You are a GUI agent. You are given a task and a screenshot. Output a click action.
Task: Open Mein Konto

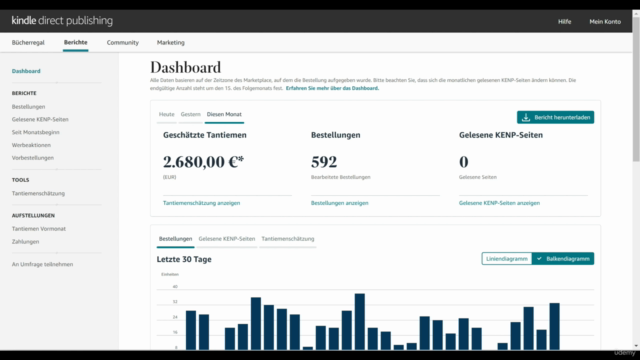[605, 22]
